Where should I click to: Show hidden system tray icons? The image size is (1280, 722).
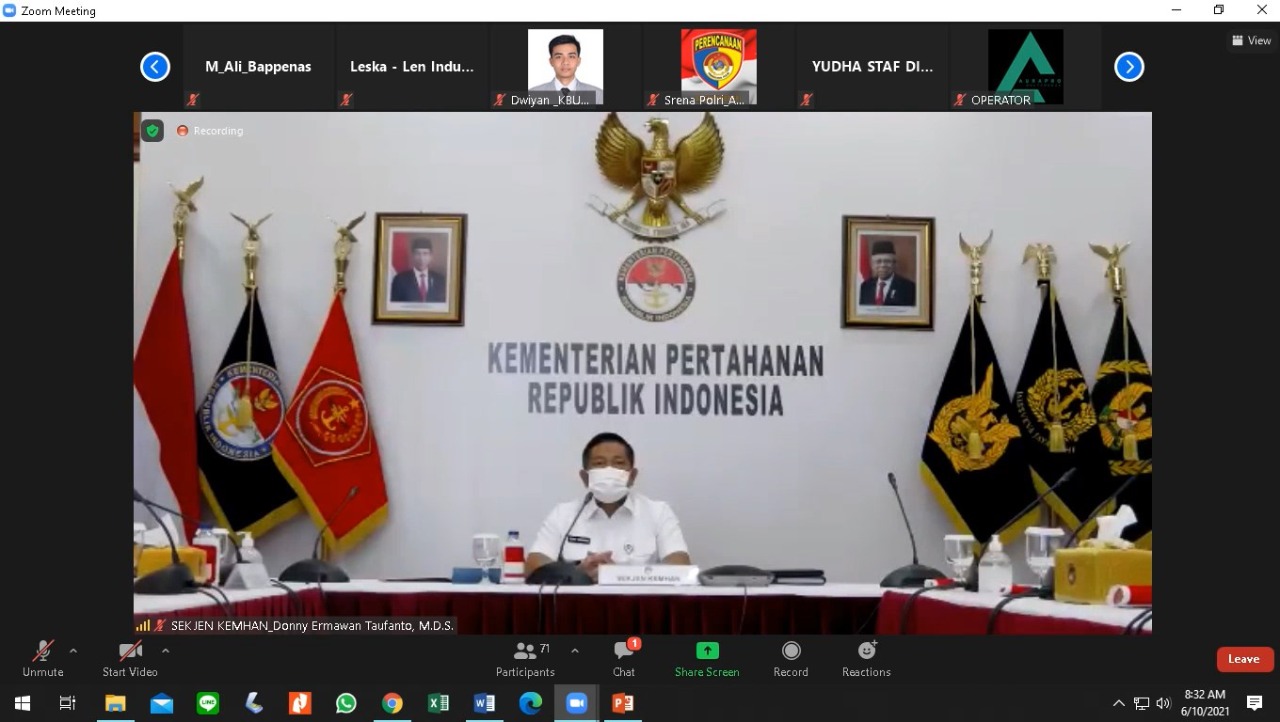[x=1118, y=703]
